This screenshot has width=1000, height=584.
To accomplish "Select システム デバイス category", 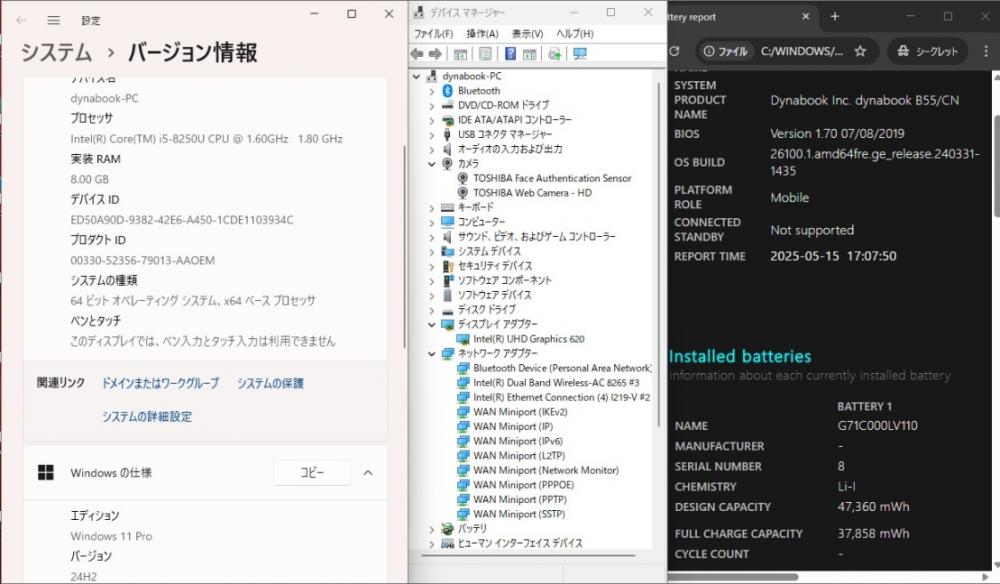I will 489,251.
